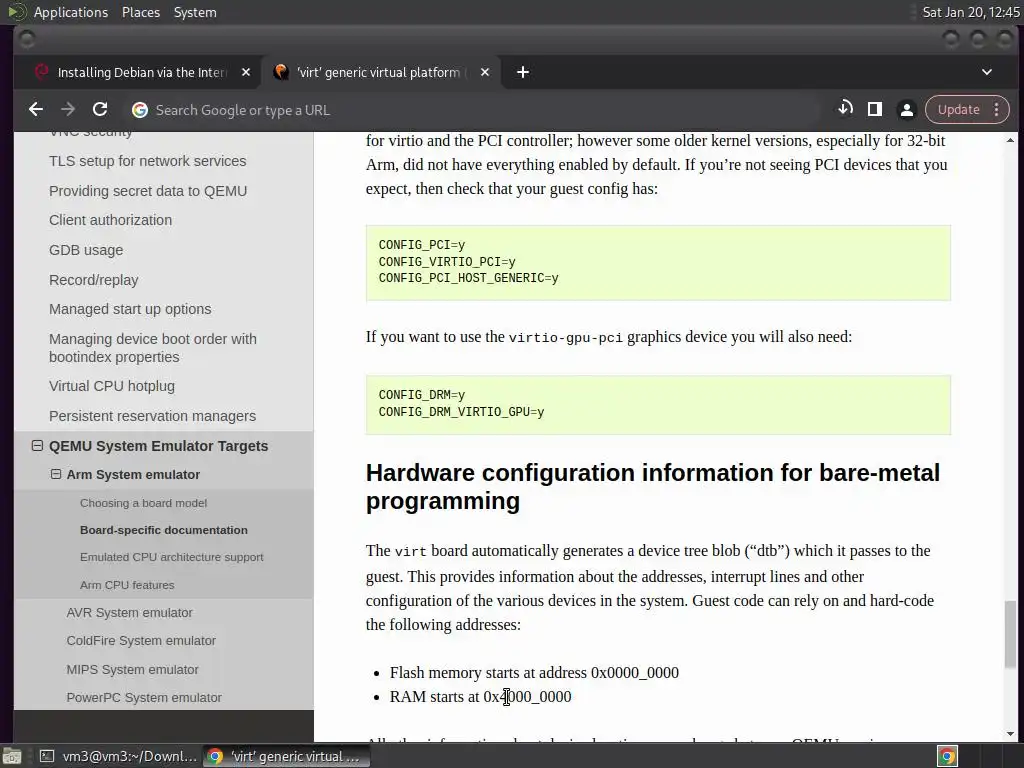Screen dimensions: 1024x768
Task: Open PowerPC System emulator
Action: 144,697
